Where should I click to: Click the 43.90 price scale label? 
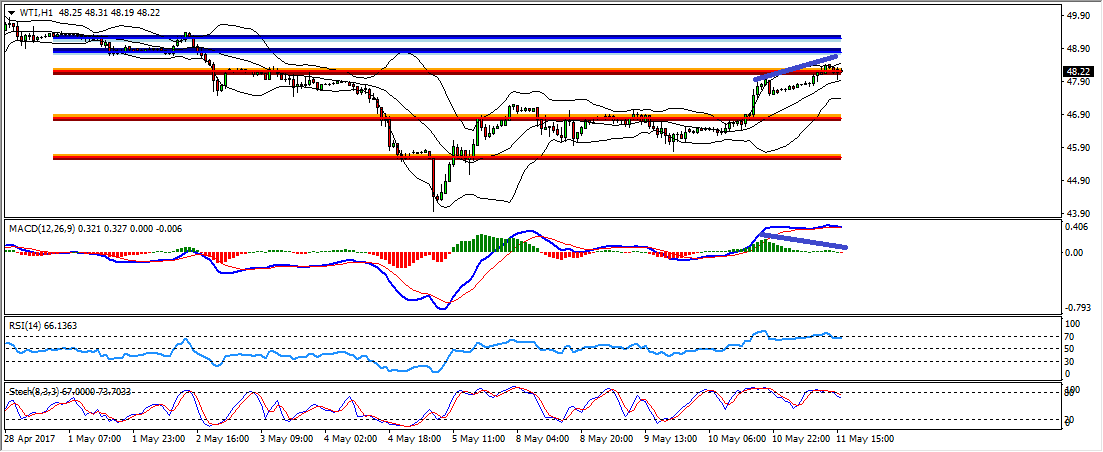coord(1078,214)
